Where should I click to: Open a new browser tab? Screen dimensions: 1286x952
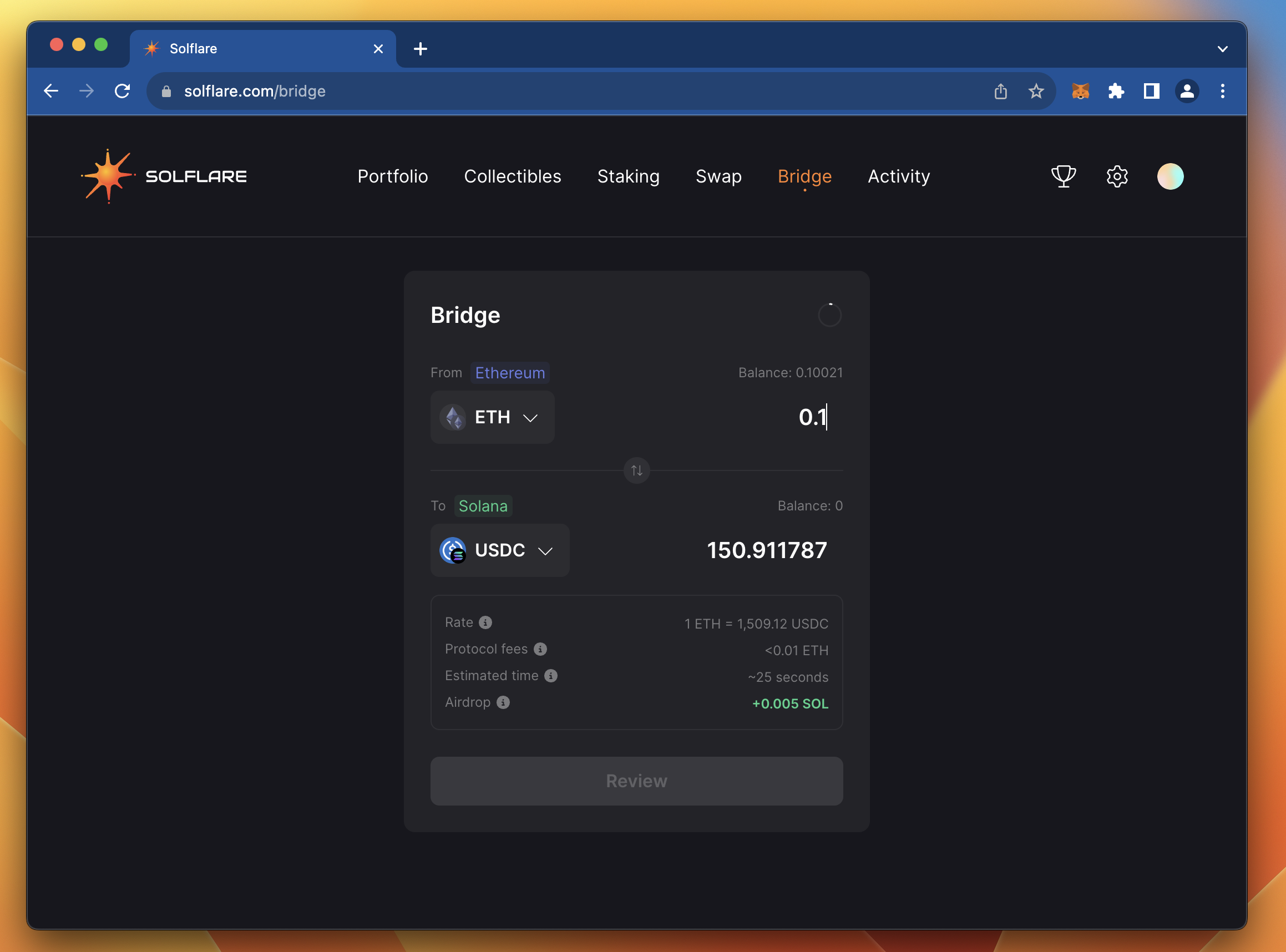tap(421, 49)
